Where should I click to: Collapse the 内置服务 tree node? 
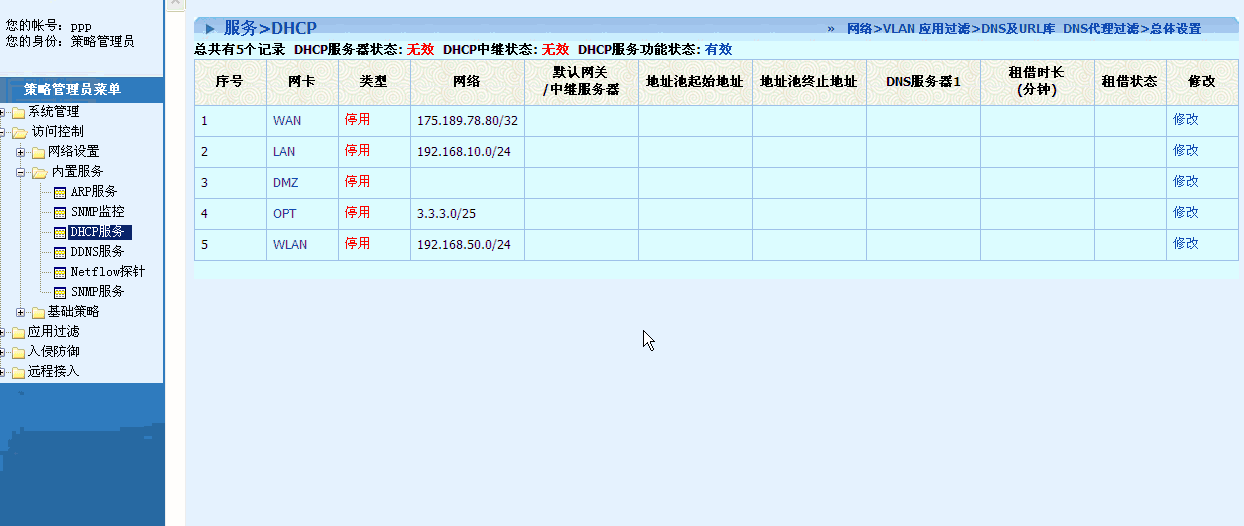click(21, 172)
